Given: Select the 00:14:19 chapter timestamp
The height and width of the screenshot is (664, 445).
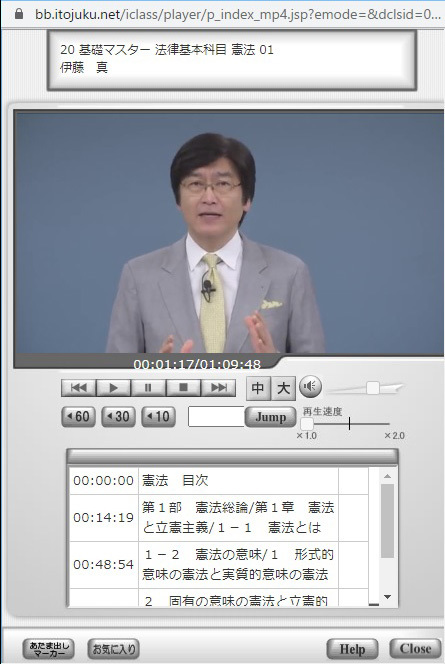Looking at the screenshot, I should [x=103, y=517].
